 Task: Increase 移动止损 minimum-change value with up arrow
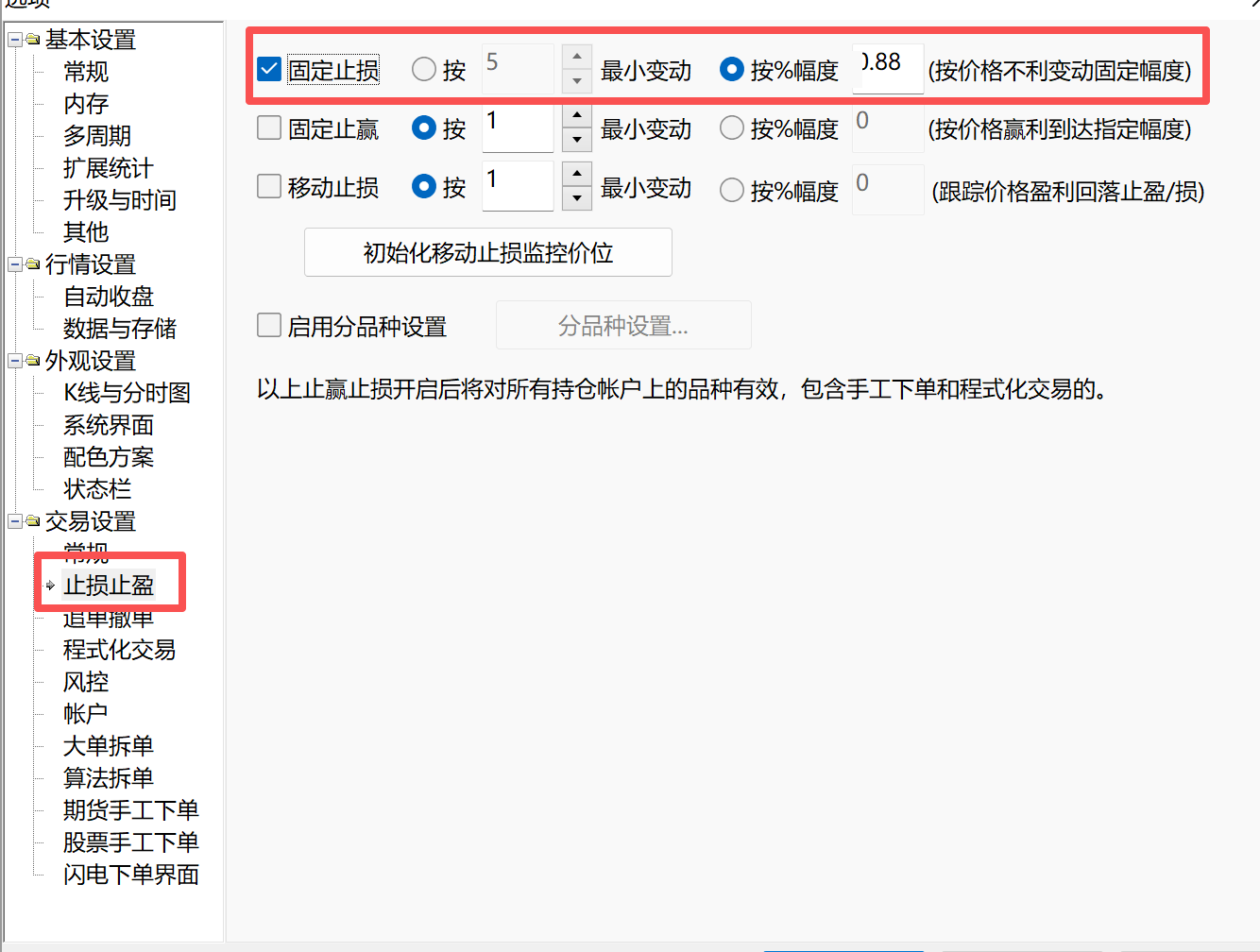click(x=577, y=174)
